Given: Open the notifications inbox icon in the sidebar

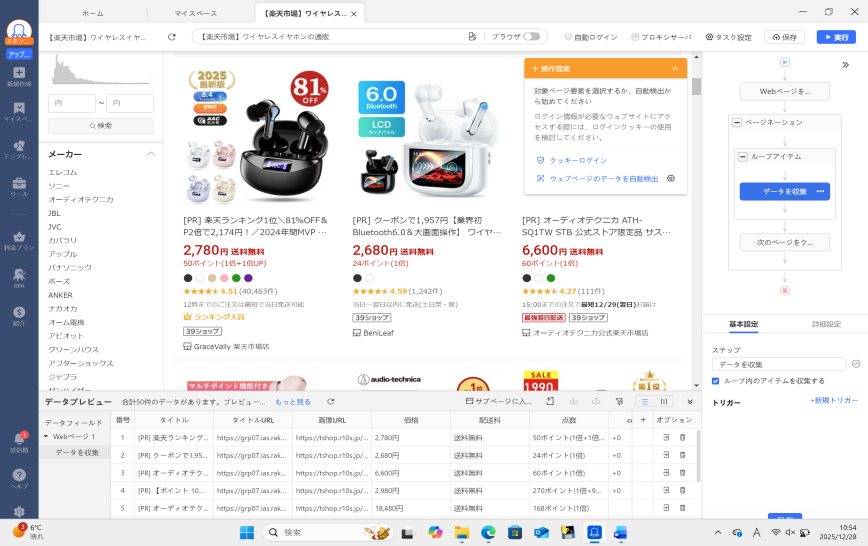Looking at the screenshot, I should click(x=19, y=442).
